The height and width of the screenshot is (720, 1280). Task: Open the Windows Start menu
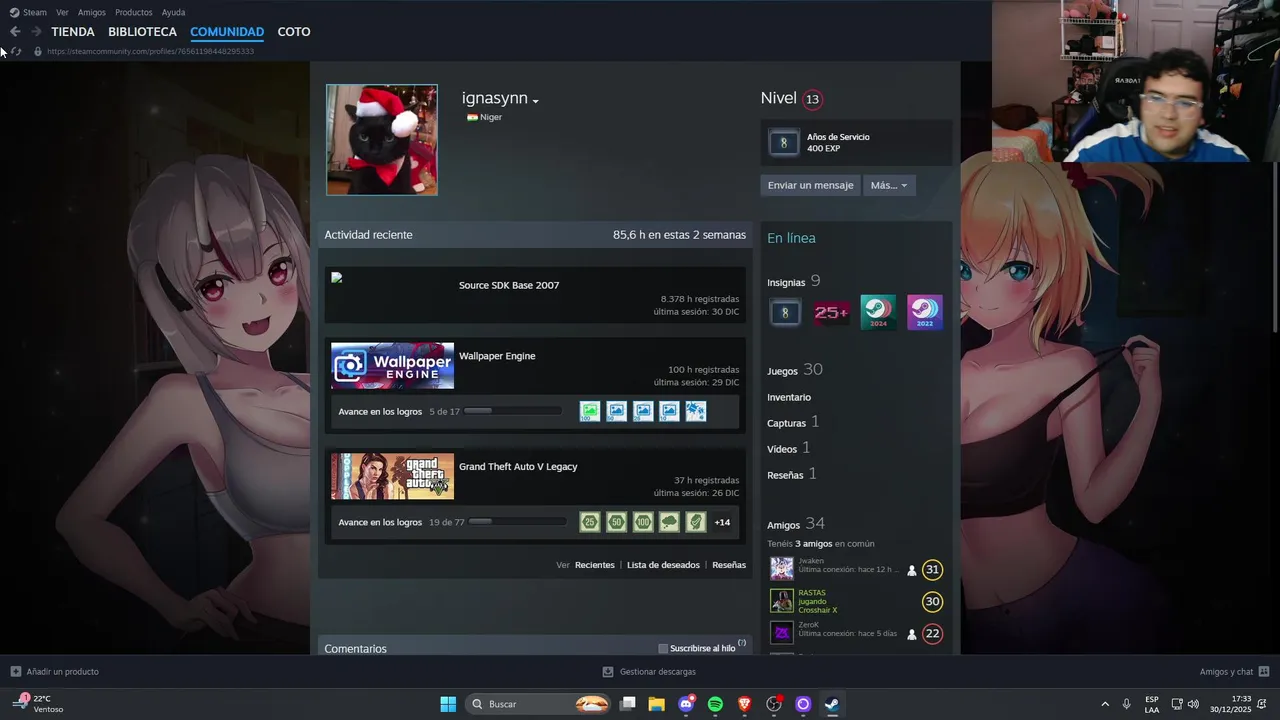(448, 704)
